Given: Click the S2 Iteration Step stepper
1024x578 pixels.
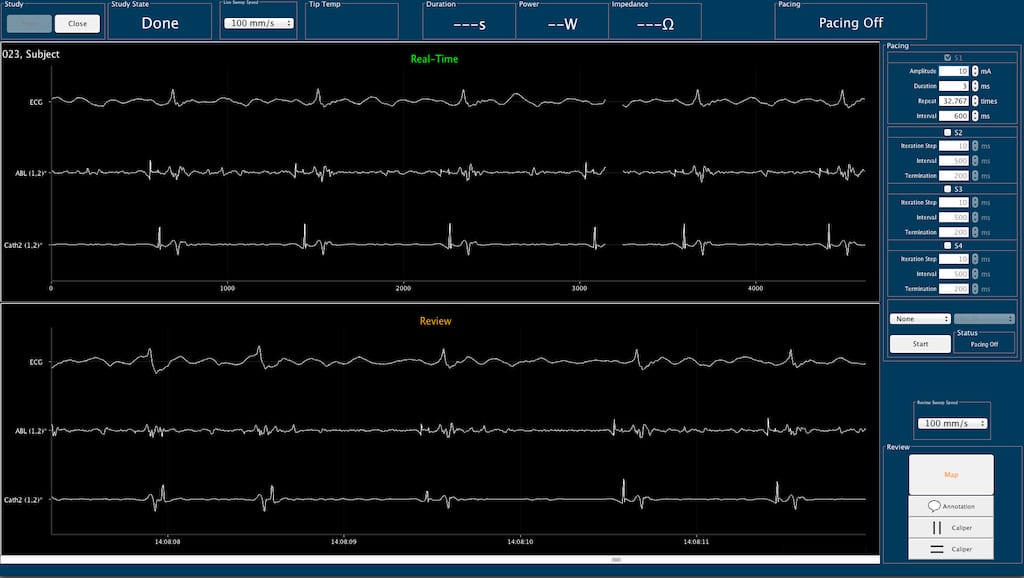Looking at the screenshot, I should click(975, 146).
